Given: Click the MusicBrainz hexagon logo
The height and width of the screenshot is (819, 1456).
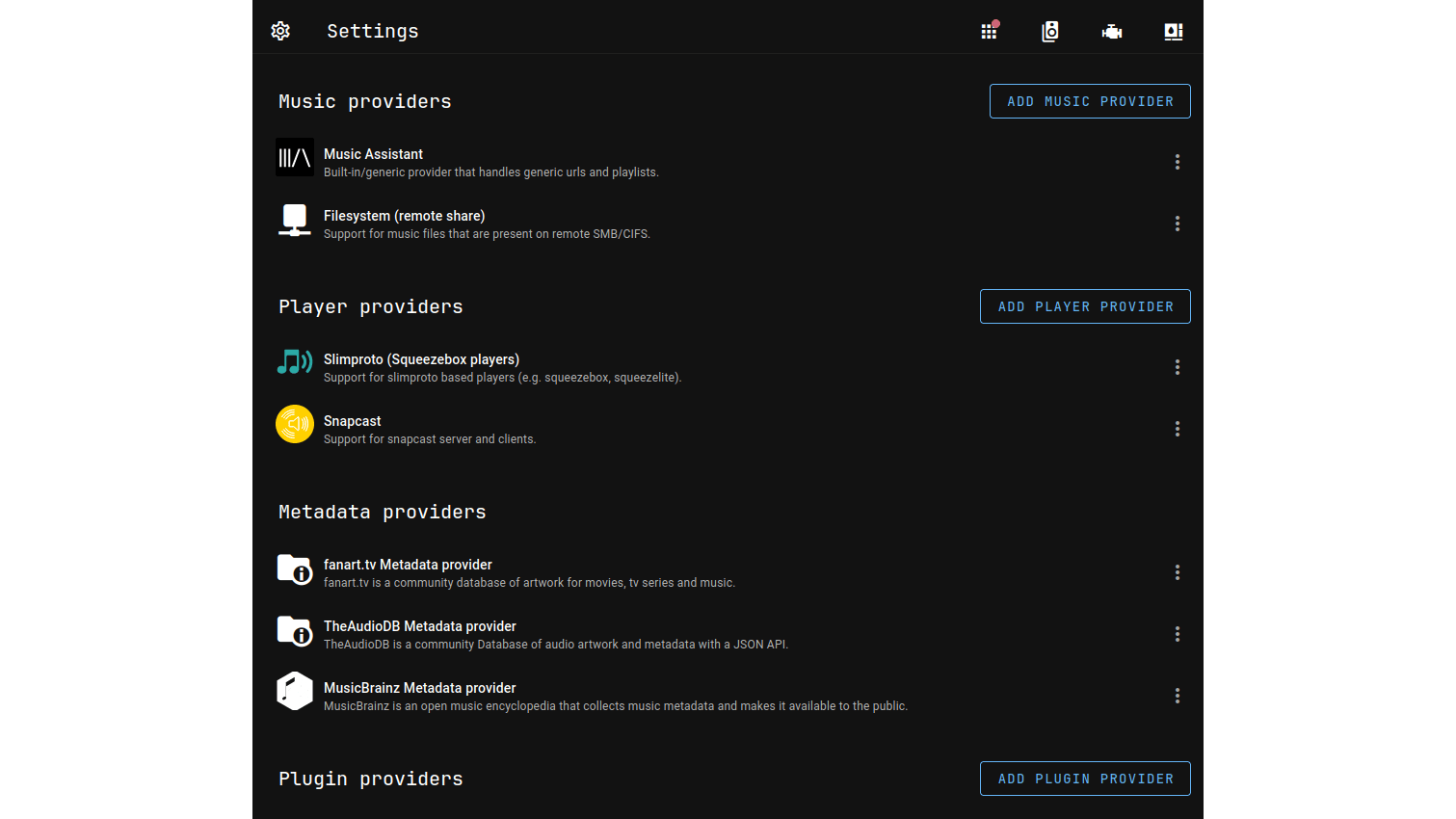Looking at the screenshot, I should (295, 691).
